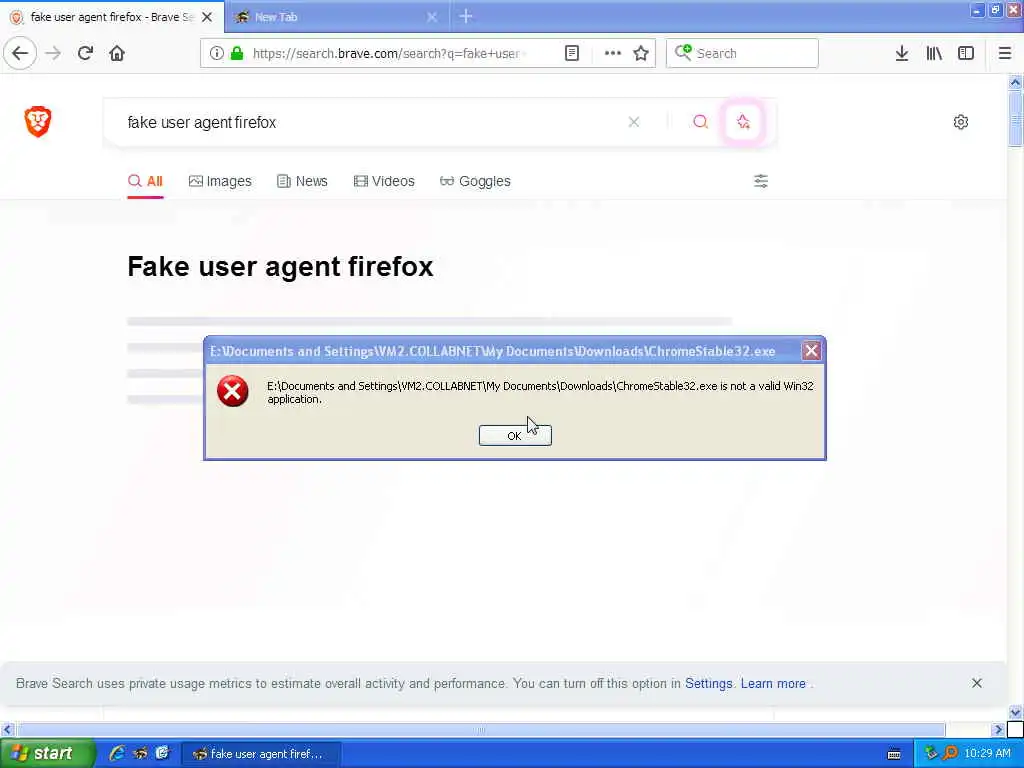Select the All results tab

(x=145, y=181)
